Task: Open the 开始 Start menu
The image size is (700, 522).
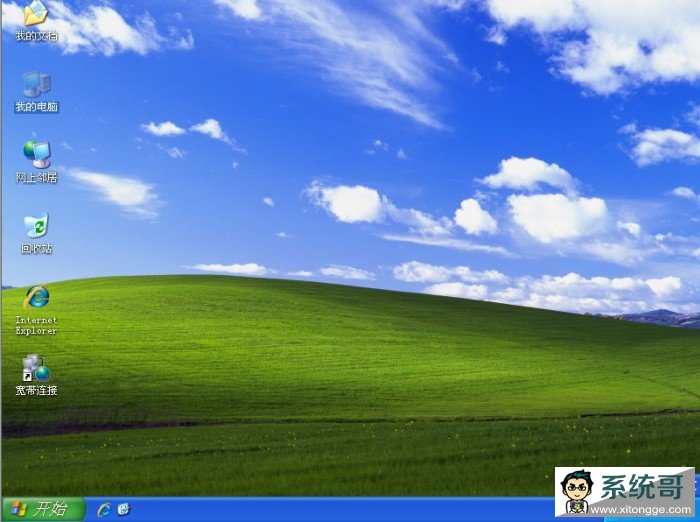Action: click(x=43, y=509)
